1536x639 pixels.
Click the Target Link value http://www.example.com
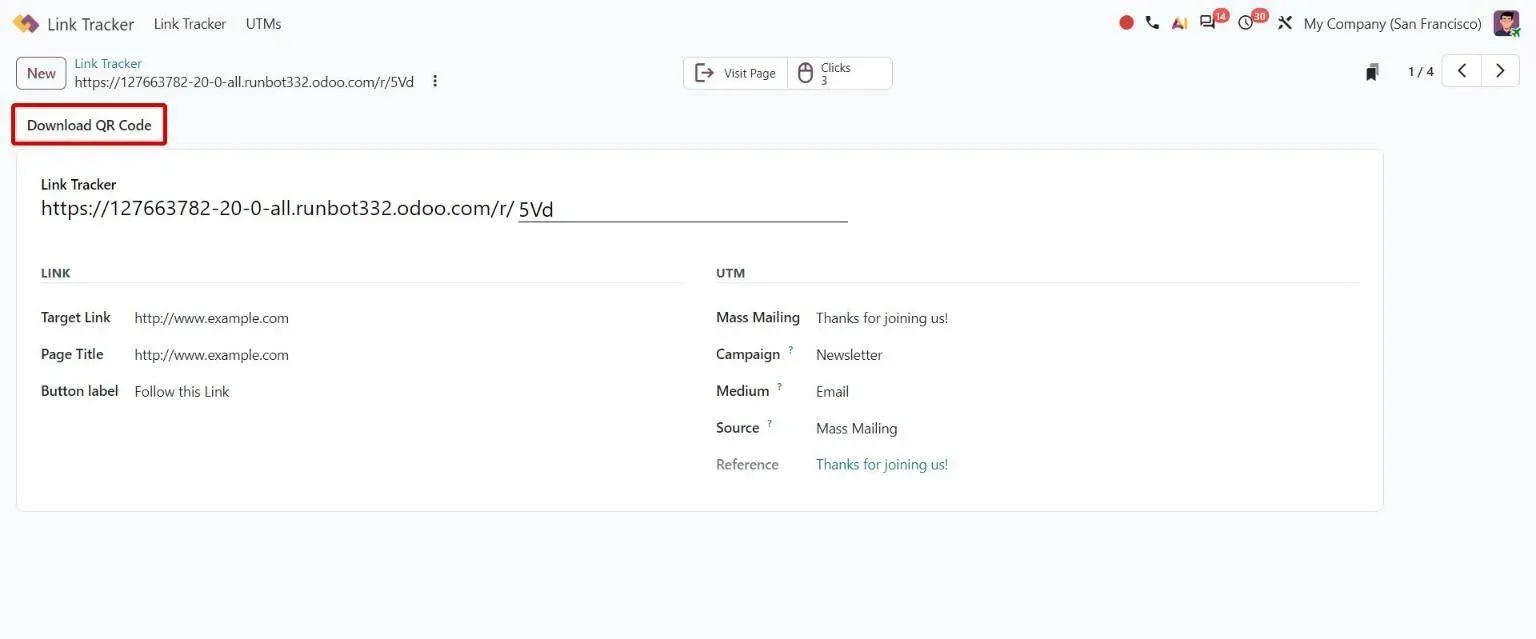pos(212,318)
